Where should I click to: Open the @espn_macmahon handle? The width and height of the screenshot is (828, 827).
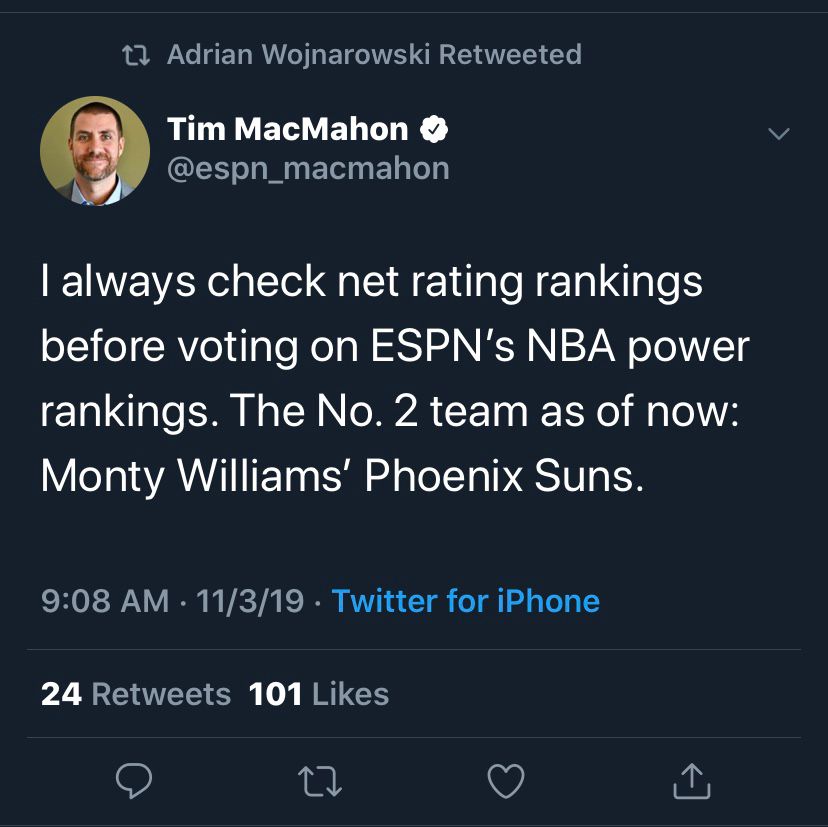[308, 168]
